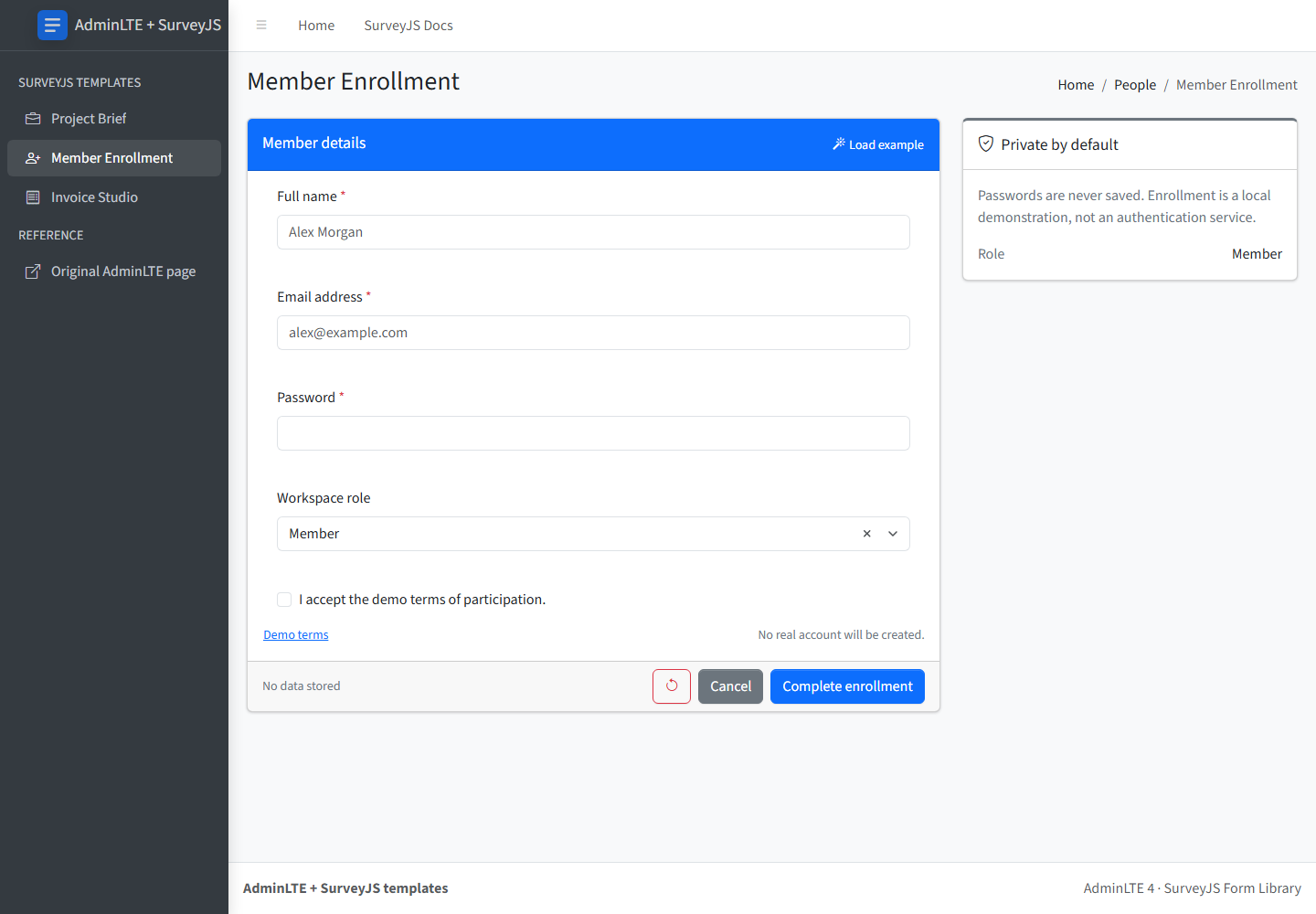
Task: Click the shield icon beside Private by default
Action: [x=986, y=143]
